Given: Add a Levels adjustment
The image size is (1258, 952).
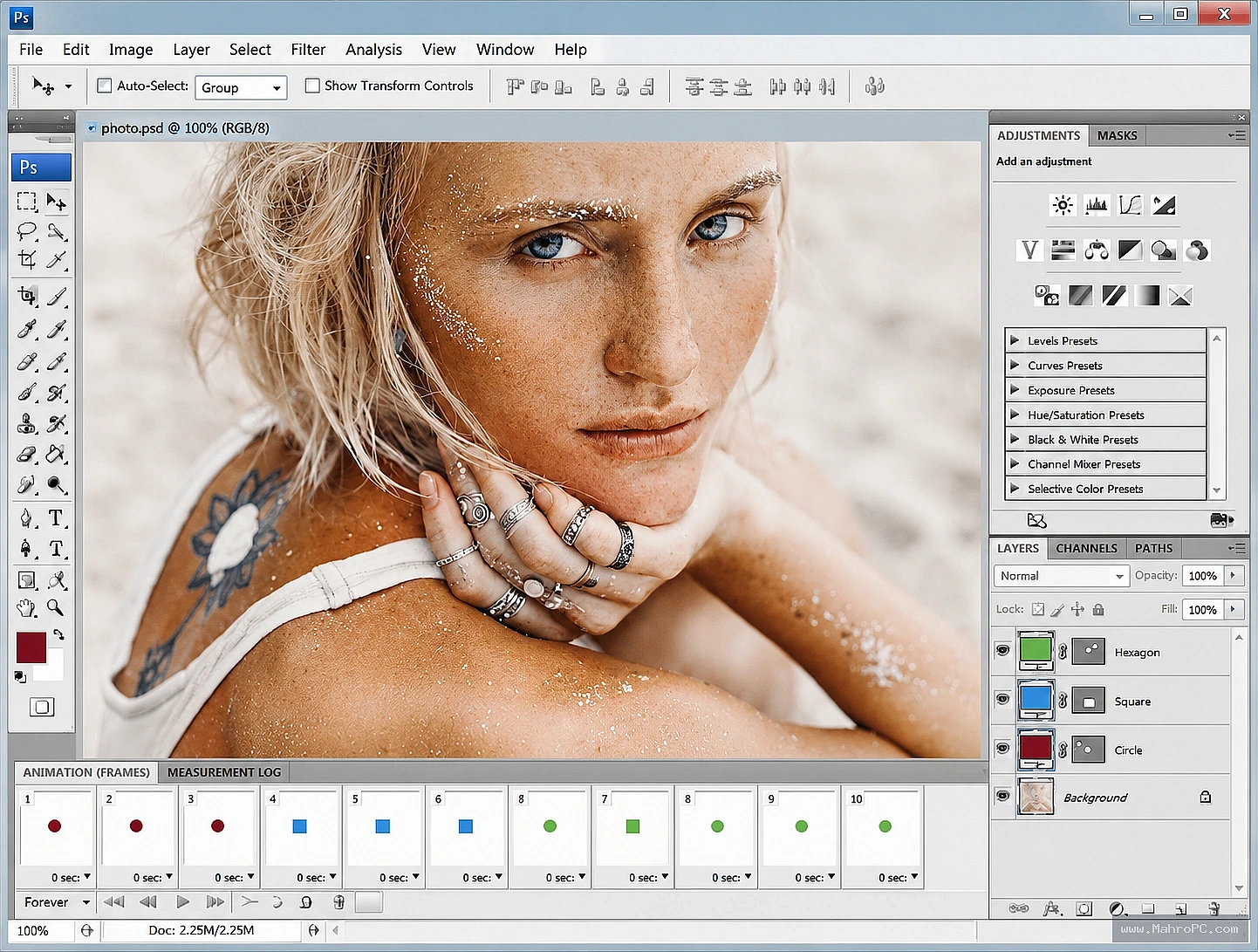Looking at the screenshot, I should tap(1097, 205).
